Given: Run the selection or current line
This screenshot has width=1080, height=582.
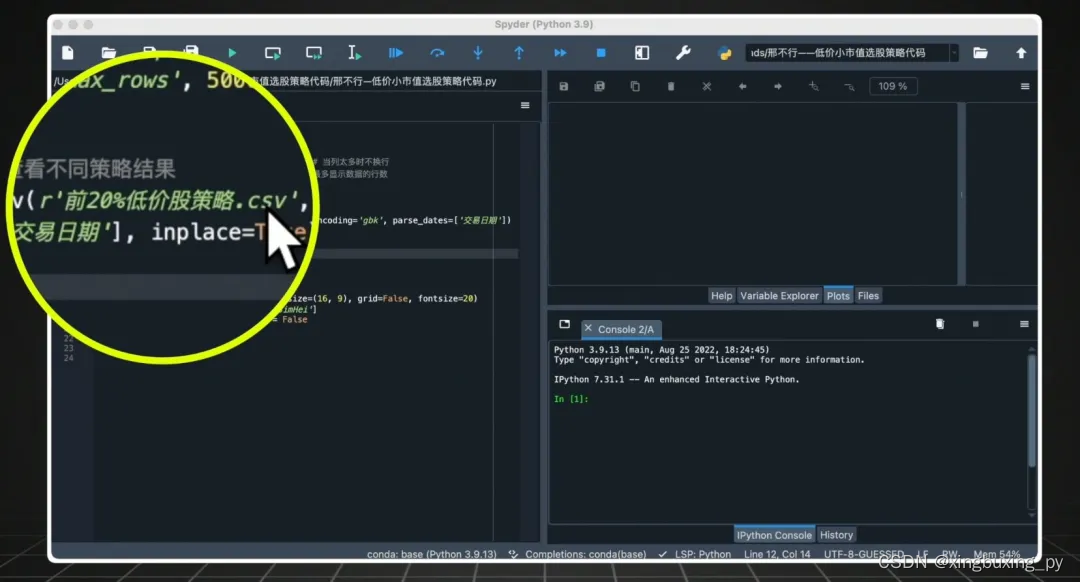Looking at the screenshot, I should click(x=355, y=53).
